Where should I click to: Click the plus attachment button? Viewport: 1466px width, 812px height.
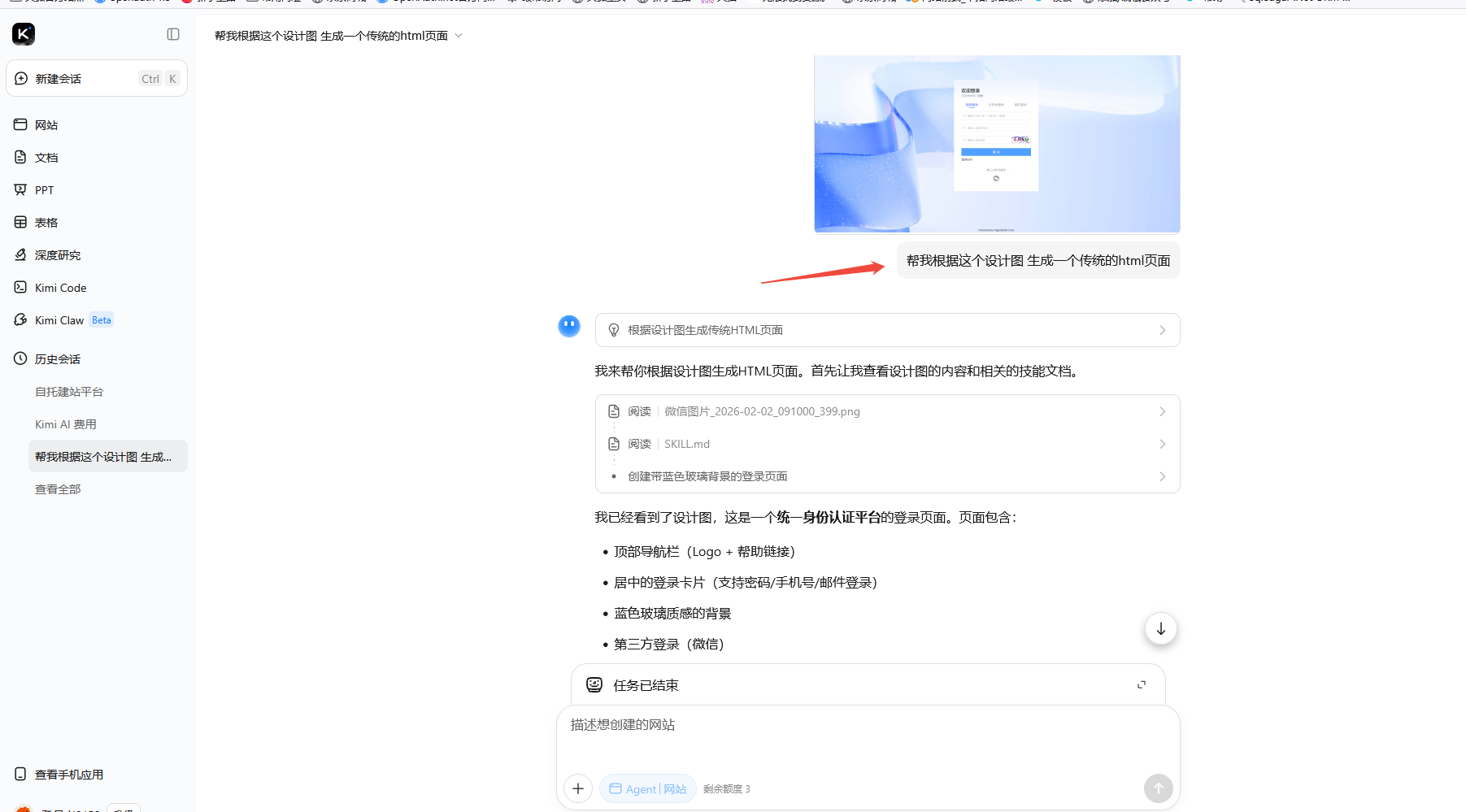(578, 788)
